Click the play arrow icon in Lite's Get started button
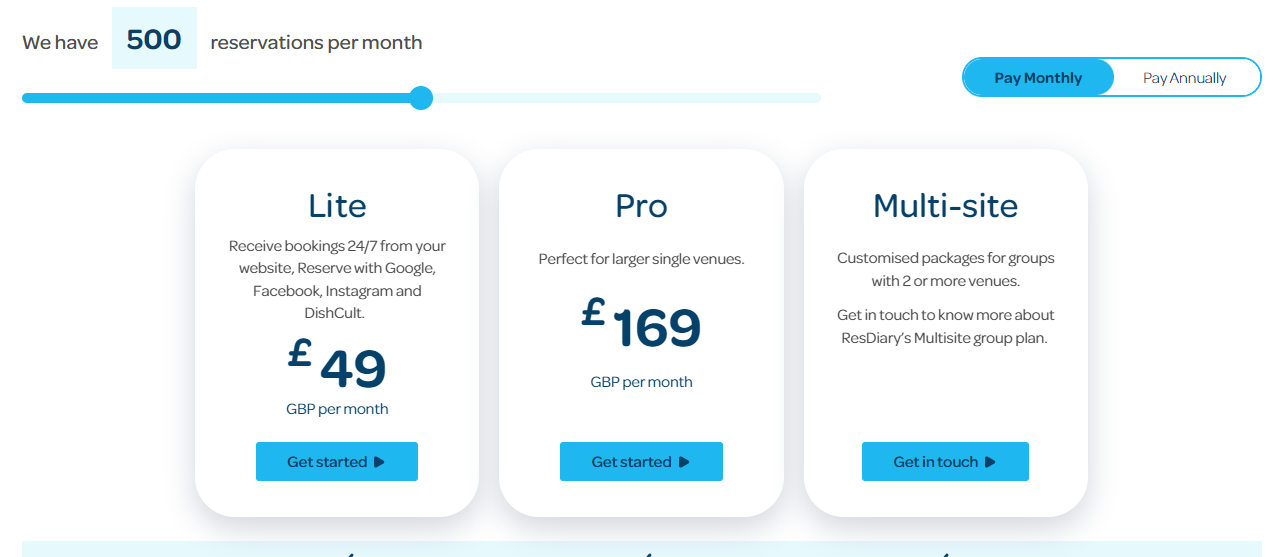This screenshot has height=557, width=1273. 379,462
